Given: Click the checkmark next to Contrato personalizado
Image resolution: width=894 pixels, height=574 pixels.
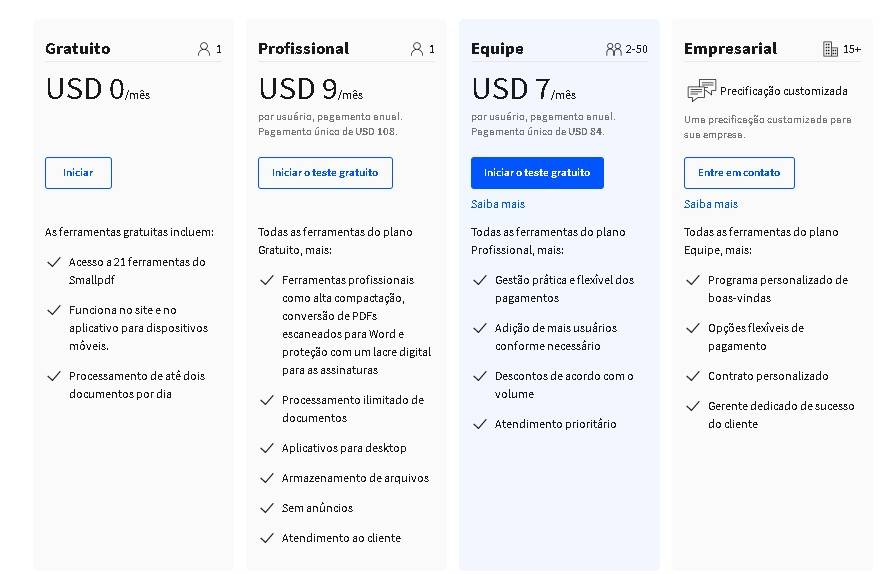Looking at the screenshot, I should (693, 376).
